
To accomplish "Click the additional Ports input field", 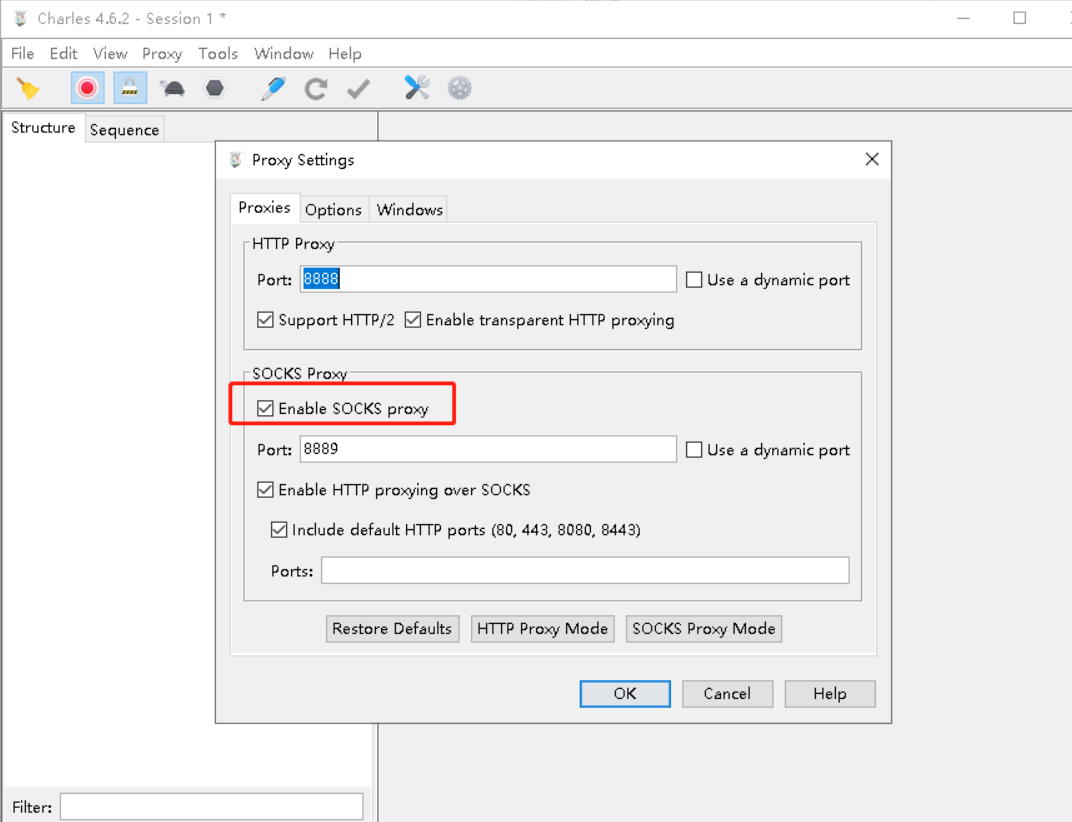I will point(585,570).
